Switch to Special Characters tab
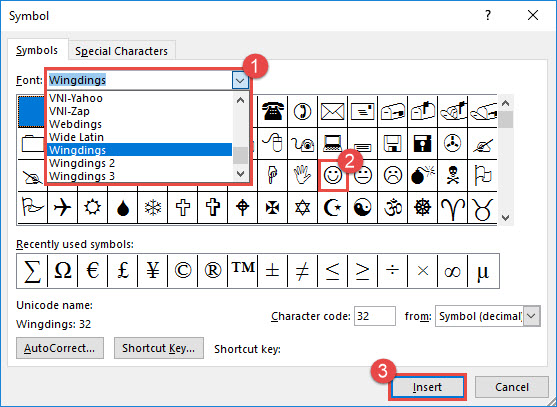The height and width of the screenshot is (407, 557). (x=121, y=51)
